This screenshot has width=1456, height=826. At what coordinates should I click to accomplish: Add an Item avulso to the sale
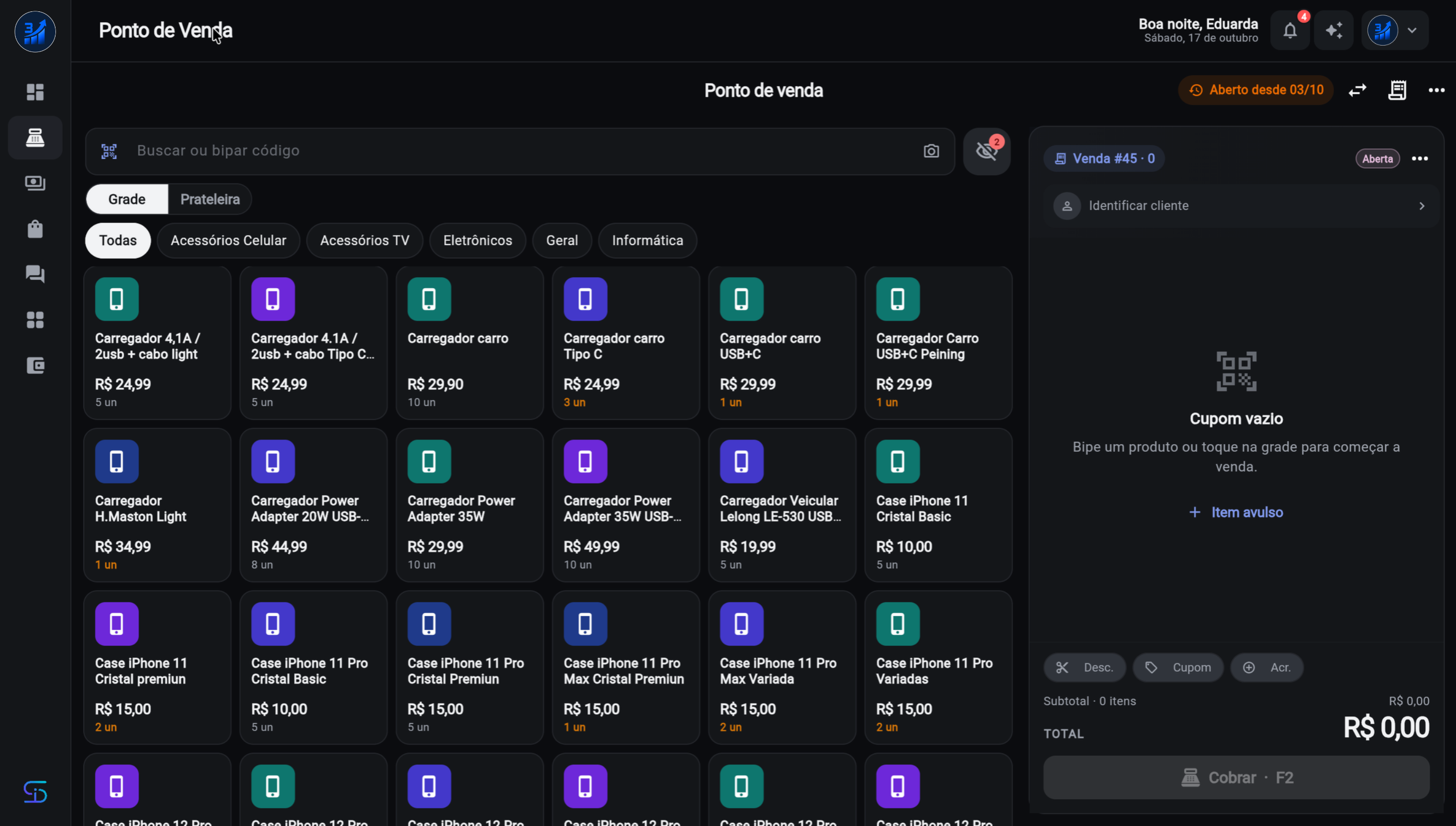pyautogui.click(x=1237, y=512)
